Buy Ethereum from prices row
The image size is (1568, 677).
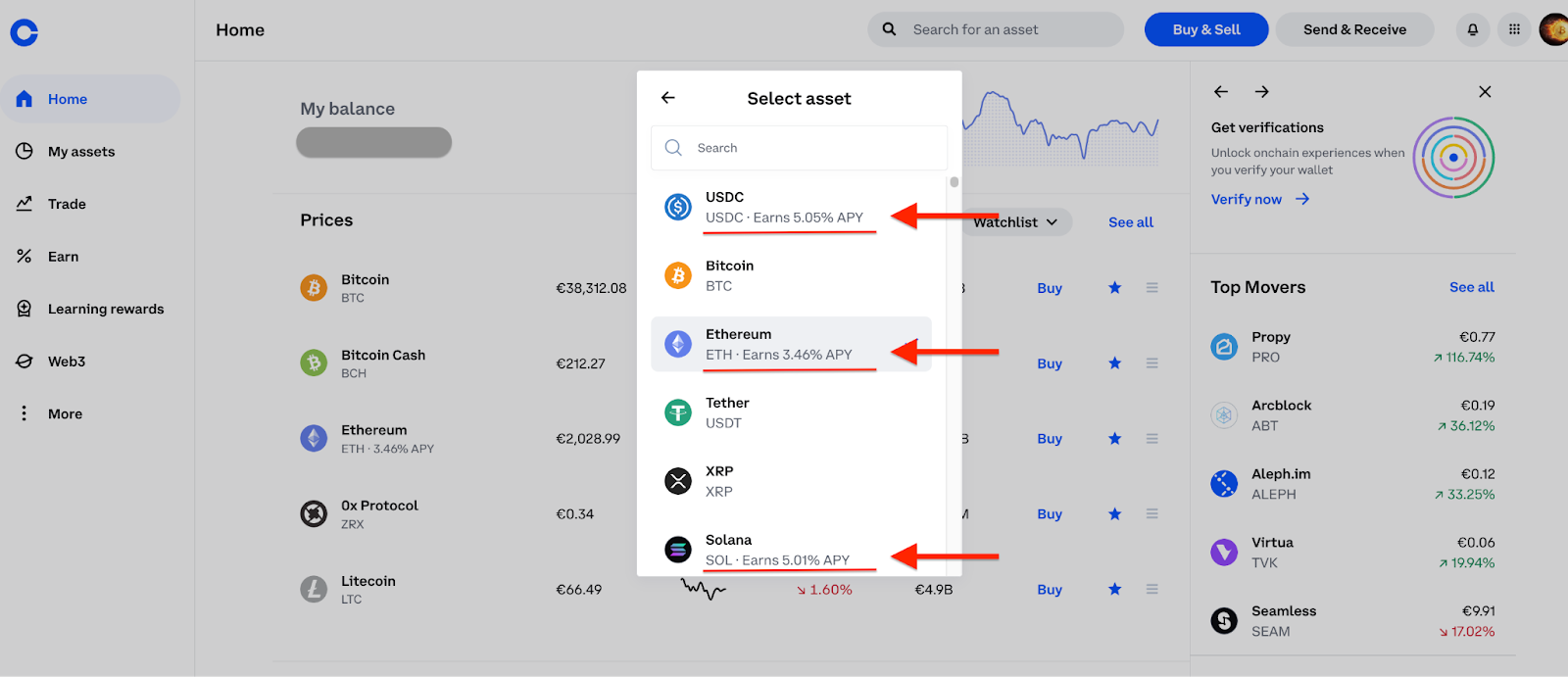(1050, 439)
